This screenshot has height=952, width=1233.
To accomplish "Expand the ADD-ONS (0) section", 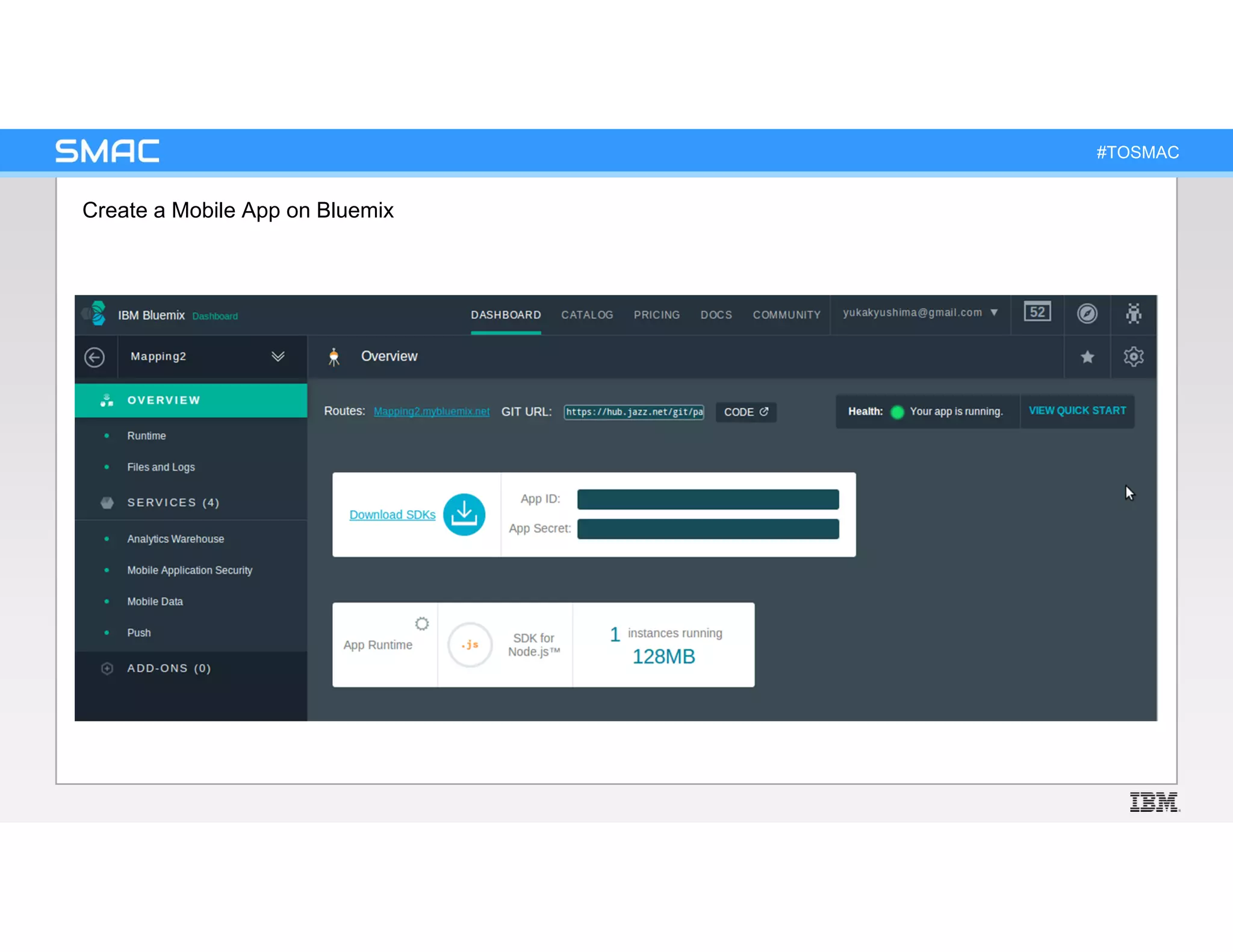I will coord(169,669).
